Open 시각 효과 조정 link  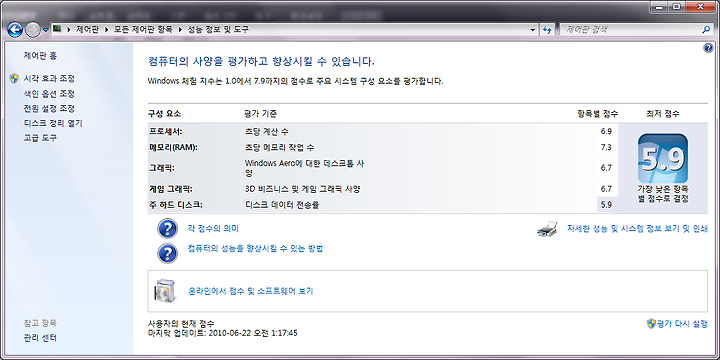click(49, 79)
